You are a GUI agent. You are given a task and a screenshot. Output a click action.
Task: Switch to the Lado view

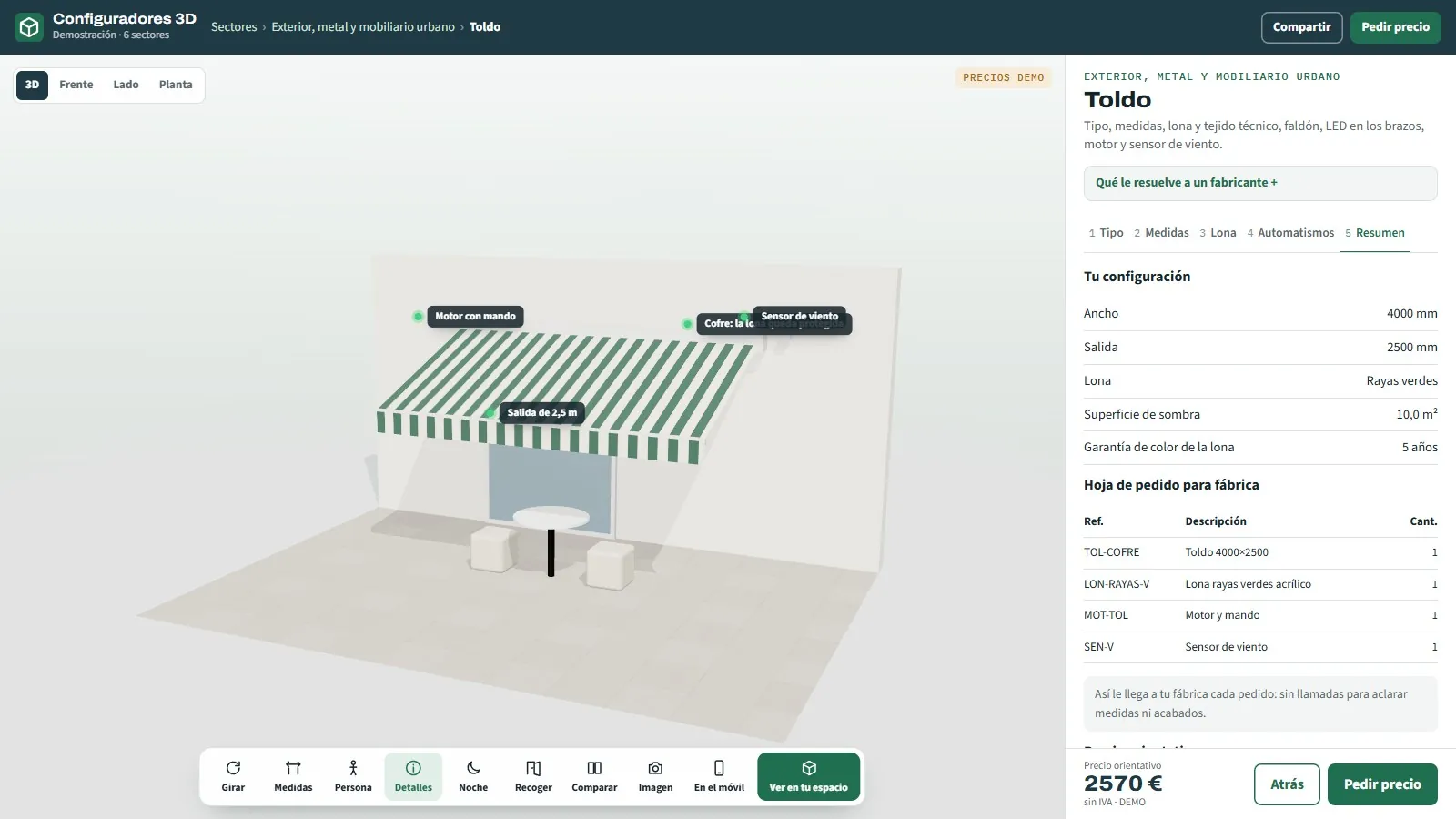pyautogui.click(x=126, y=85)
